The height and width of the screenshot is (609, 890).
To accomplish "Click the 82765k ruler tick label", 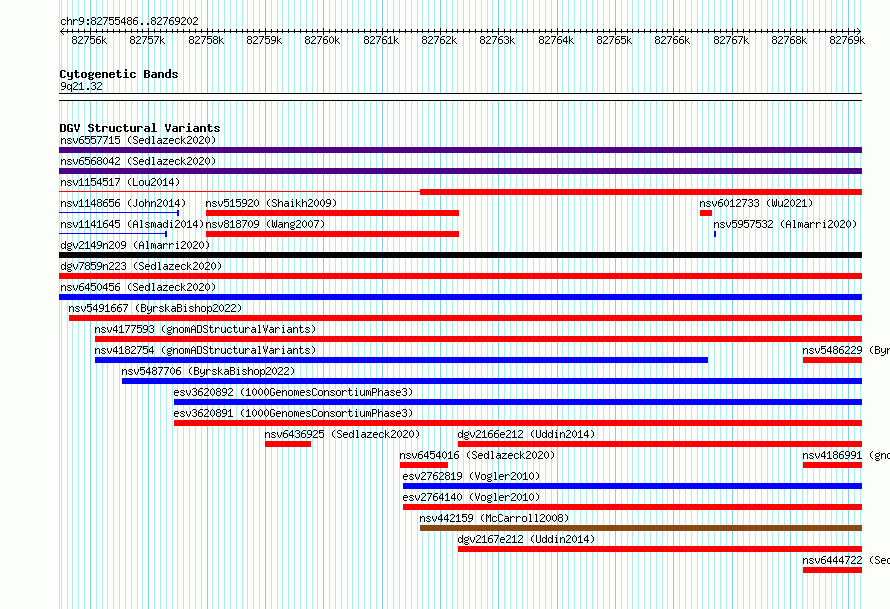I will click(614, 40).
